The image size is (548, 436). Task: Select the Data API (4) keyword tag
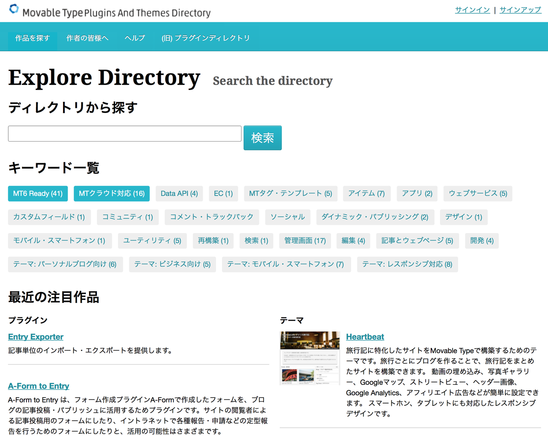coord(179,194)
